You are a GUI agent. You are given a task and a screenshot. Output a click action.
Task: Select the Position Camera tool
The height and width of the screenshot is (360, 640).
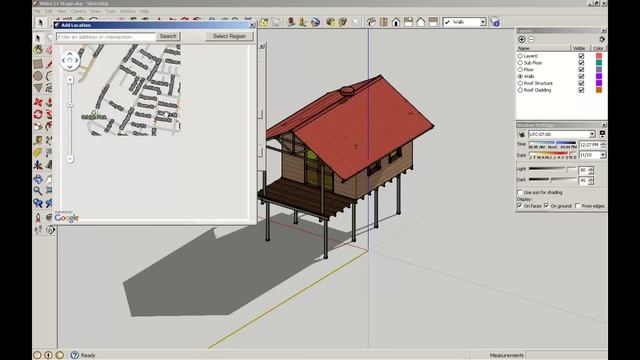tap(38, 218)
